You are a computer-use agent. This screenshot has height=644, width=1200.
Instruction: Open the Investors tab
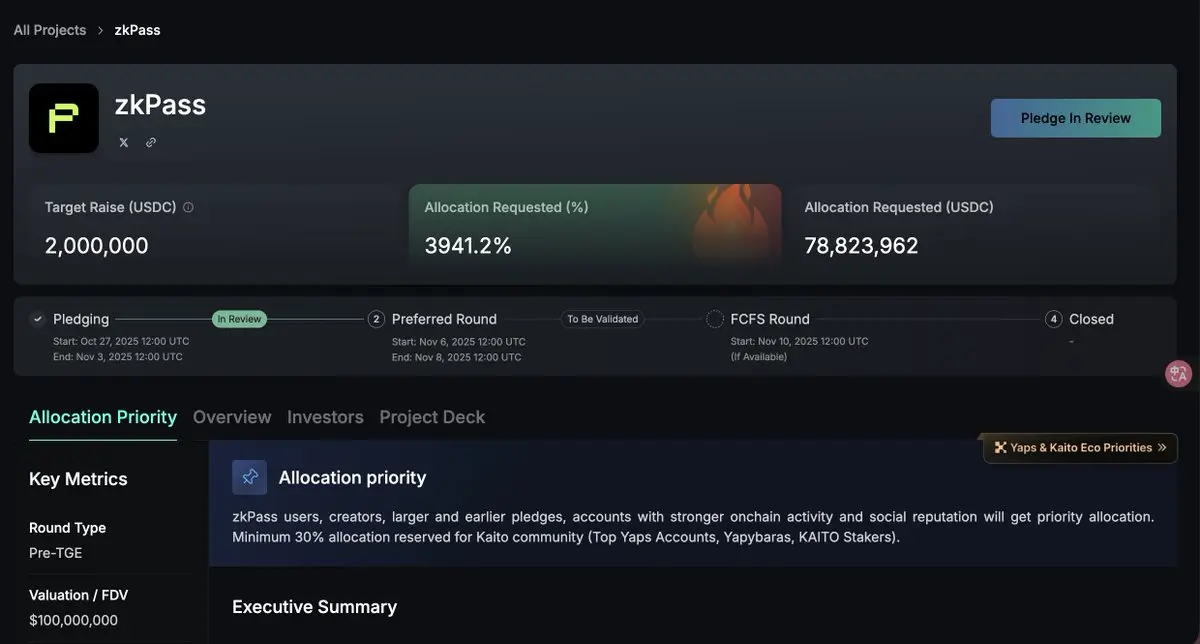pyautogui.click(x=325, y=417)
